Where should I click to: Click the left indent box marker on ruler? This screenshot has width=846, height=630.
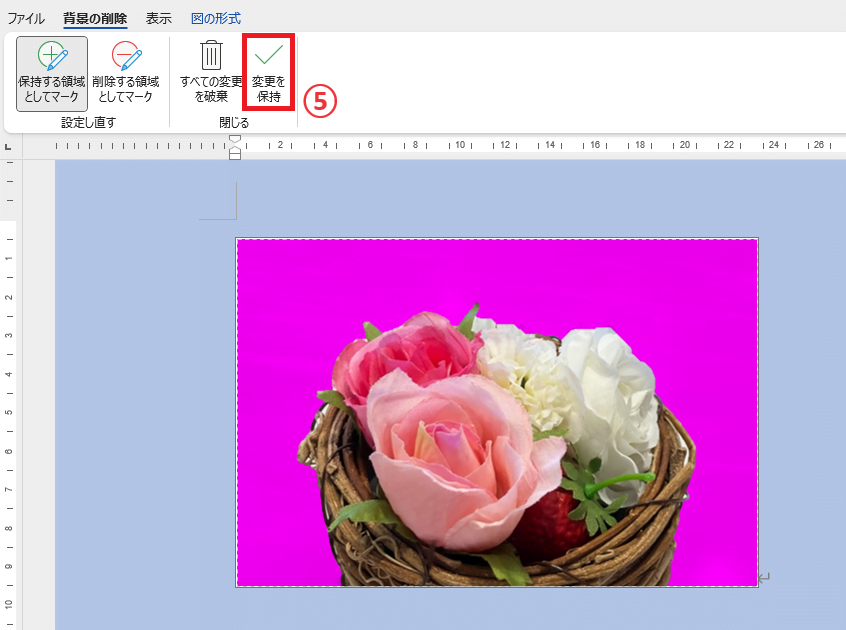[x=235, y=156]
